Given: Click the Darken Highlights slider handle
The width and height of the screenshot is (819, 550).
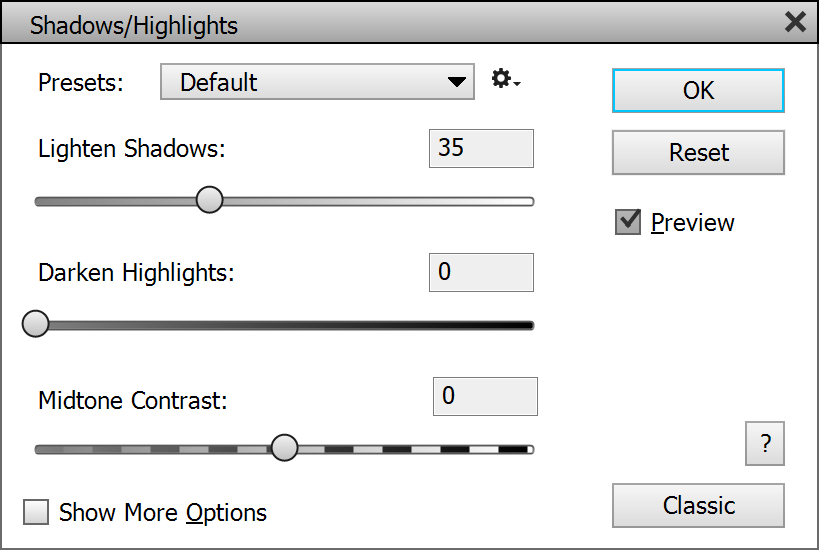Looking at the screenshot, I should 36,324.
